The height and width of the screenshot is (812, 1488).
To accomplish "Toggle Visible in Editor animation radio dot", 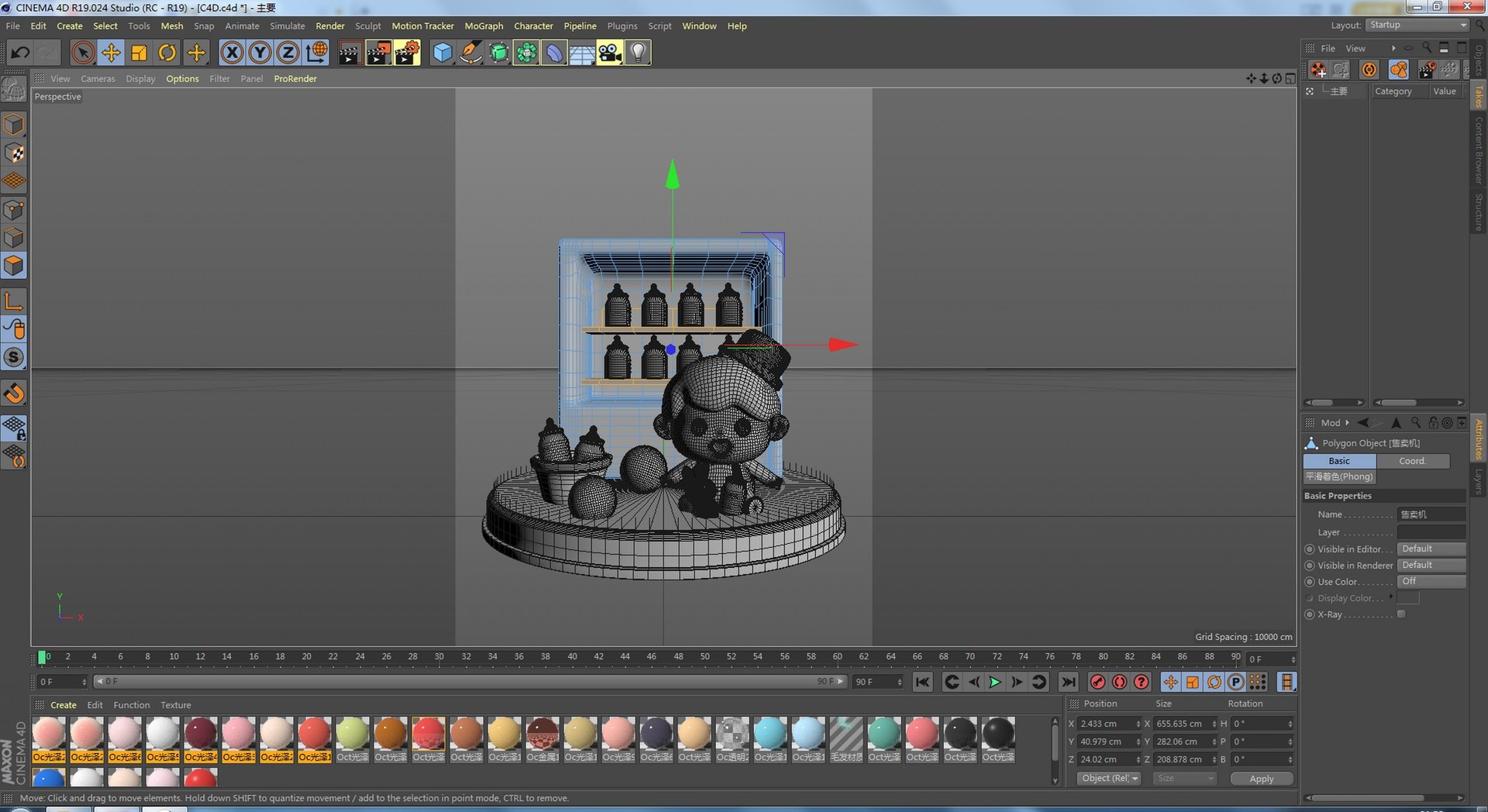I will click(1310, 549).
